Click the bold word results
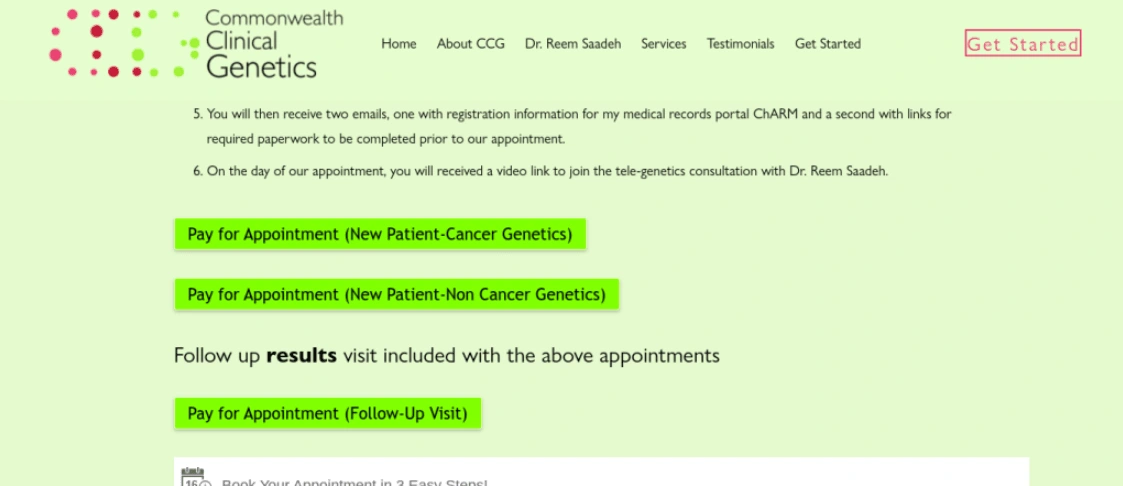 (302, 355)
